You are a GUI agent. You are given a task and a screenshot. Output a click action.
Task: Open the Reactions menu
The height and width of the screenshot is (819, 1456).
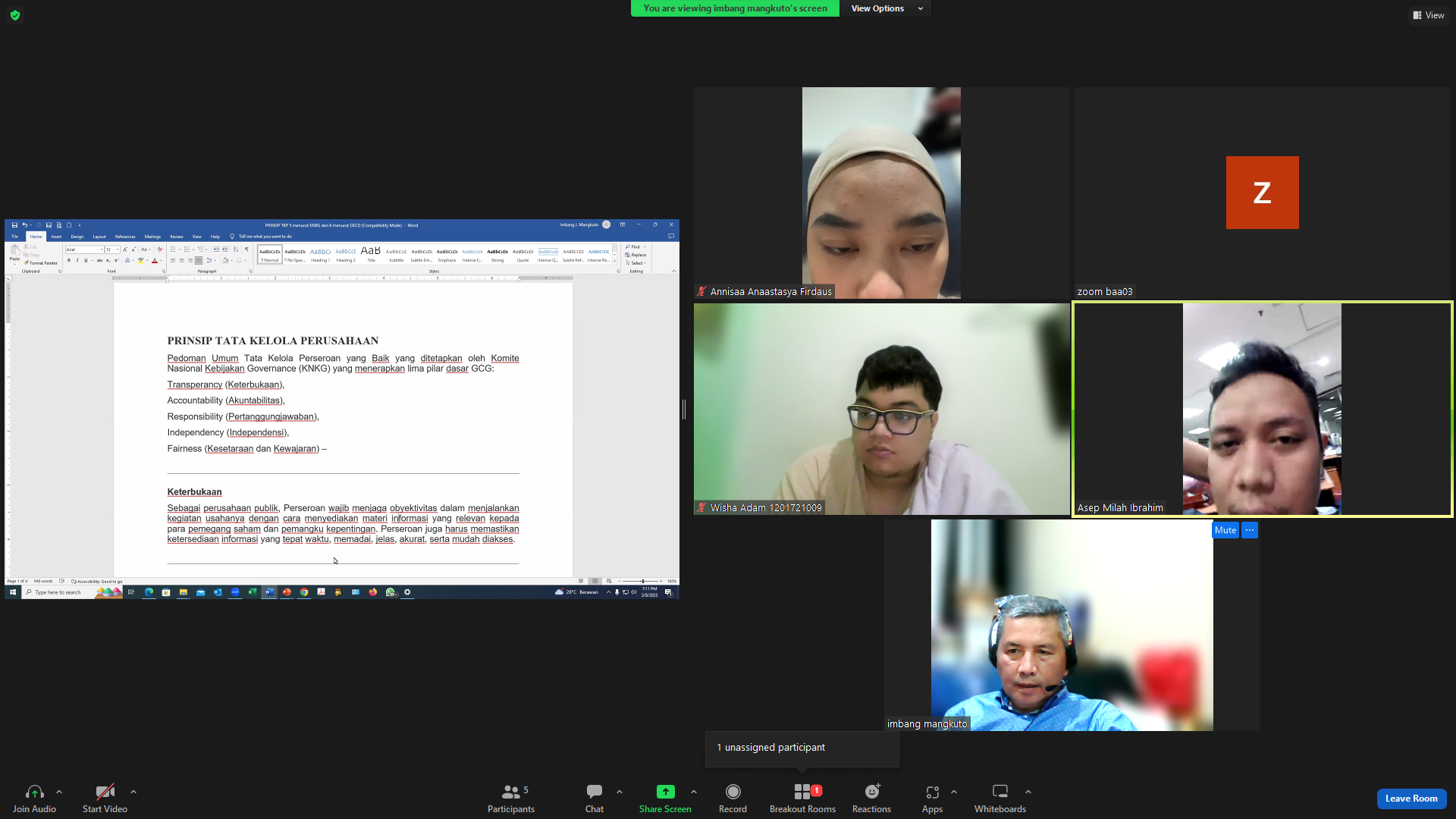pos(871,799)
